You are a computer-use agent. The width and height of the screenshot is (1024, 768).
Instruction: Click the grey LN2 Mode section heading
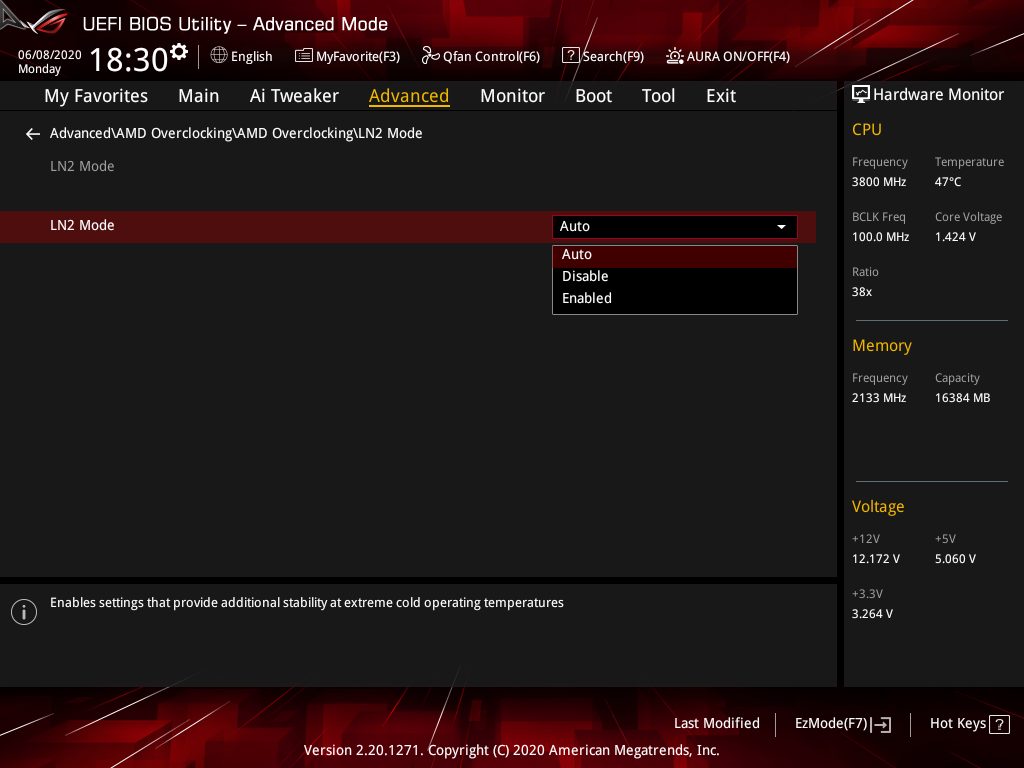[x=82, y=167]
